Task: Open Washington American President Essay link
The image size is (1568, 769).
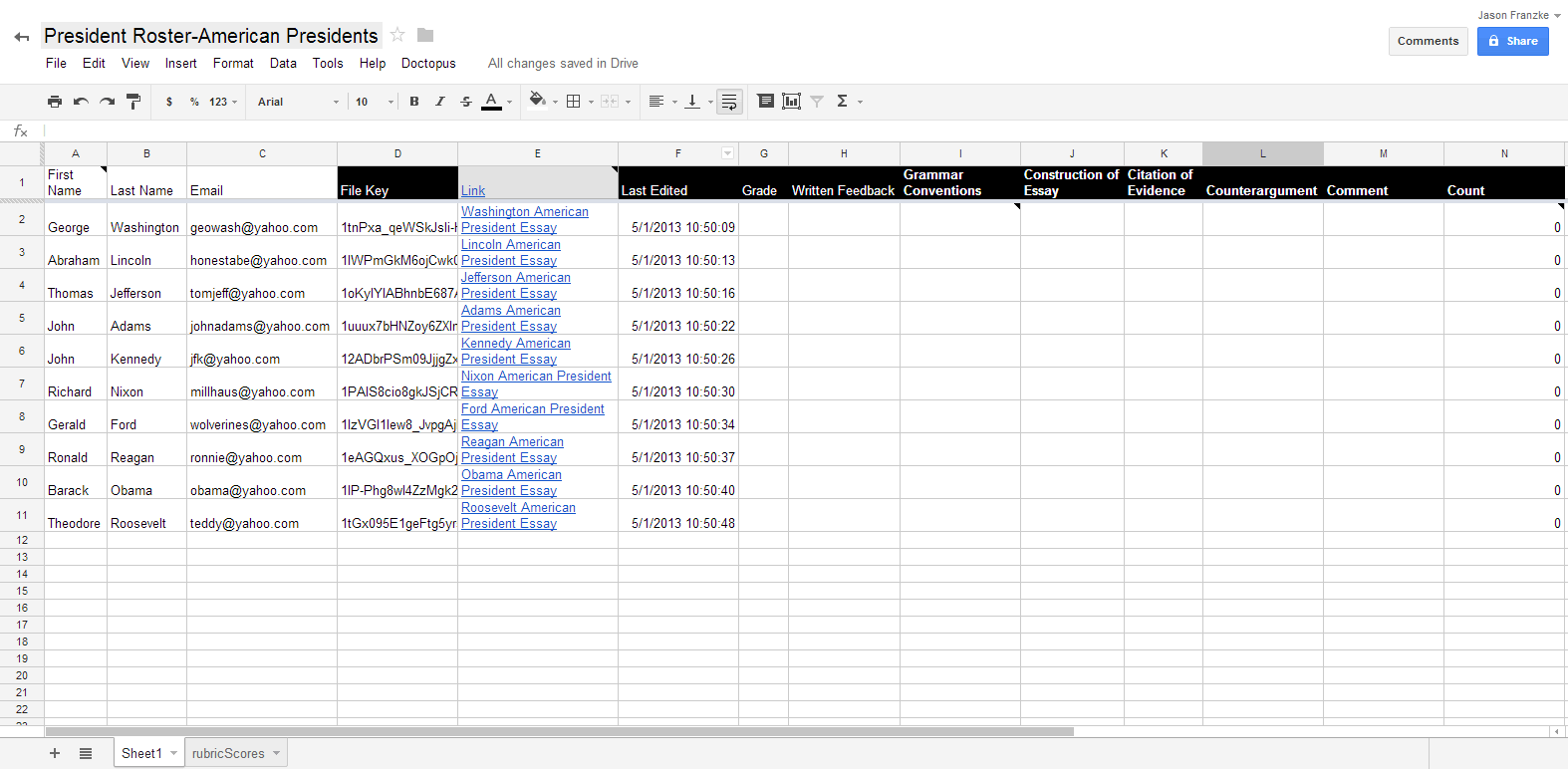Action: (524, 219)
